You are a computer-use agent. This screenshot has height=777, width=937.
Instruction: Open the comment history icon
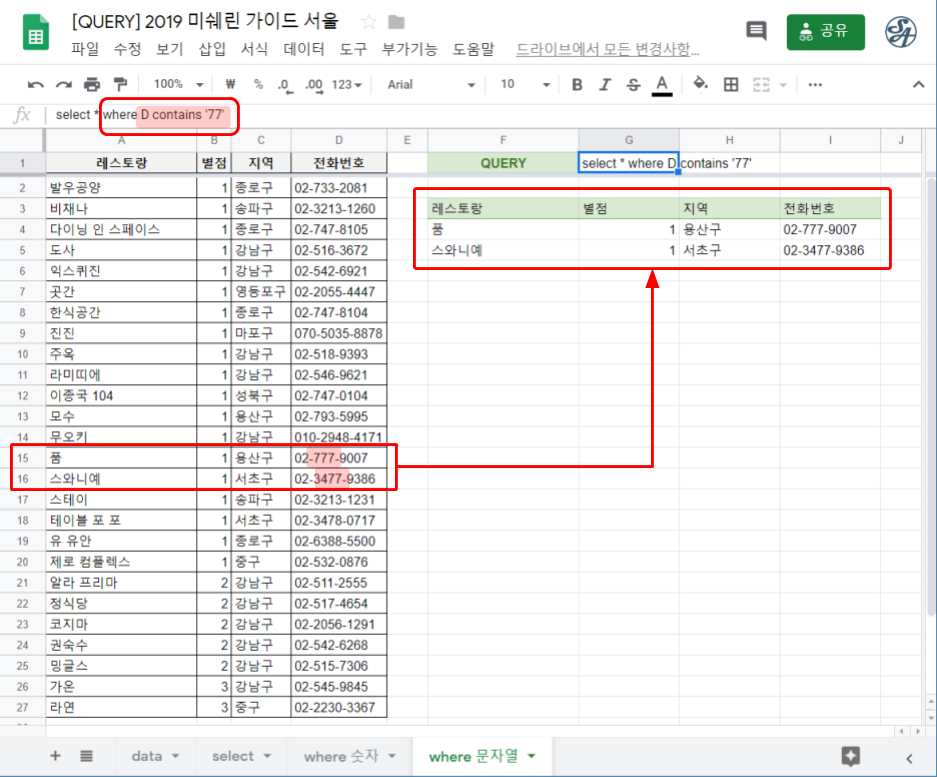coord(756,31)
